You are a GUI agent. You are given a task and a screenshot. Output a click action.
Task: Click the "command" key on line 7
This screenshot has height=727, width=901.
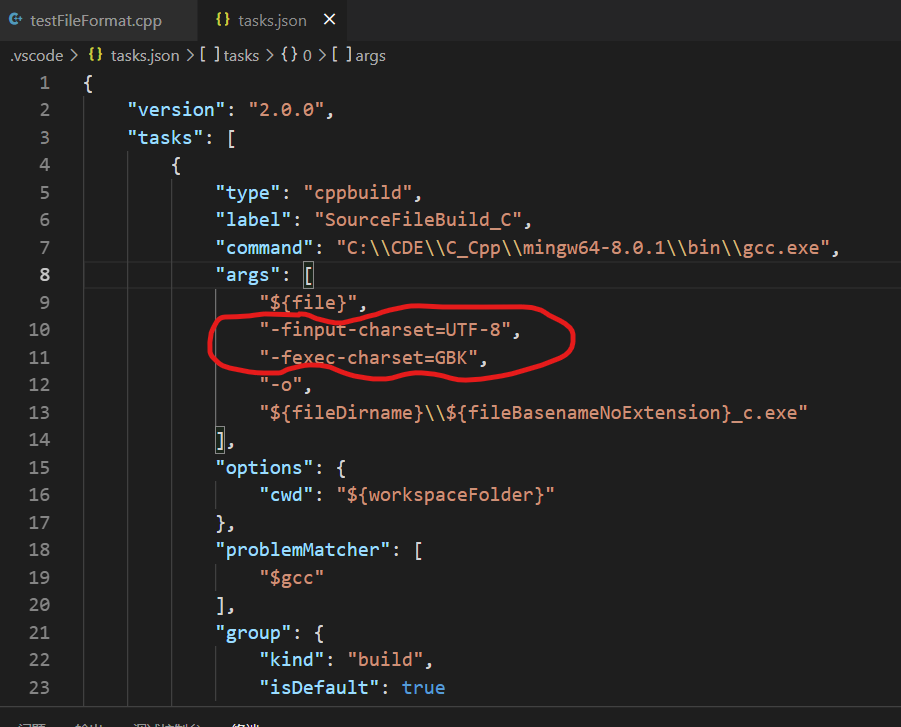pos(264,248)
